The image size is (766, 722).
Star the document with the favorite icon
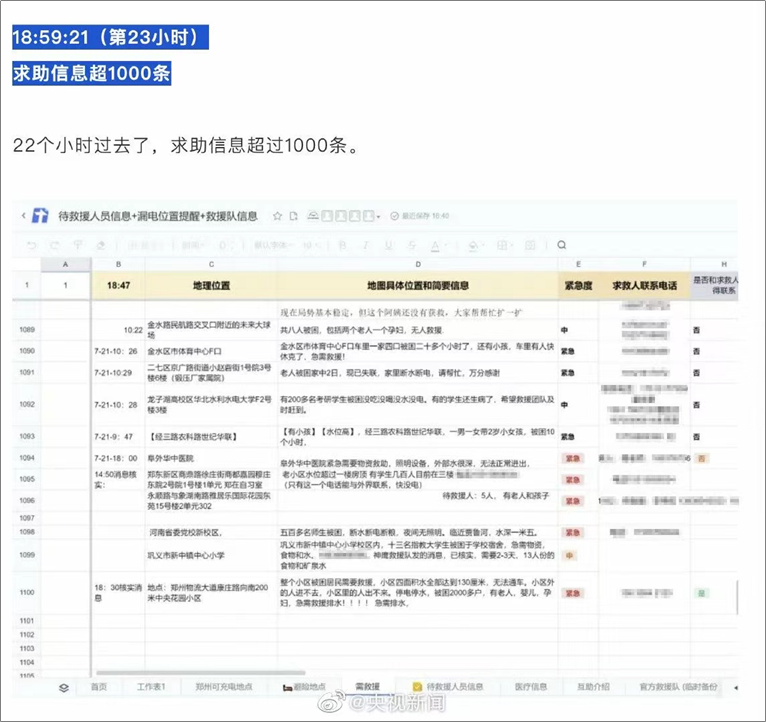tap(277, 216)
